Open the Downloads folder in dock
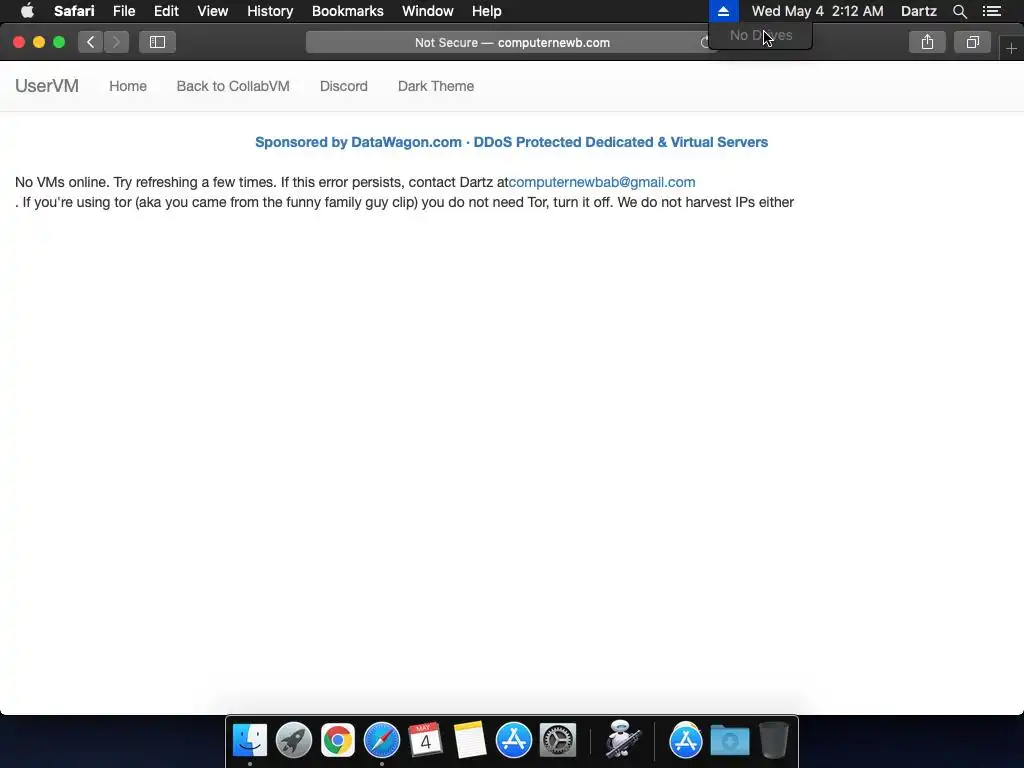1024x768 pixels. coord(729,740)
